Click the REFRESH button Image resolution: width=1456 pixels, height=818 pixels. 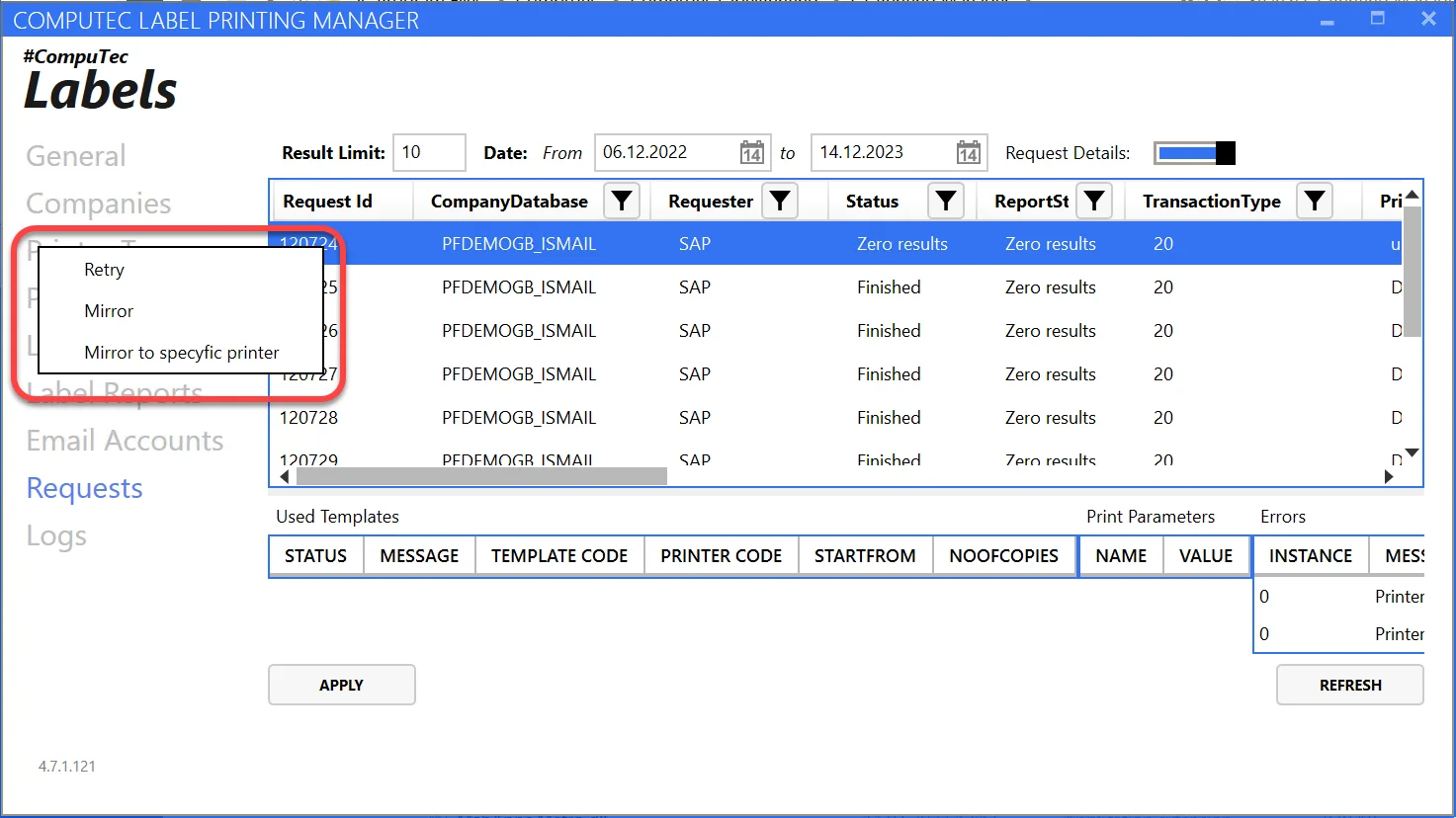pyautogui.click(x=1349, y=685)
